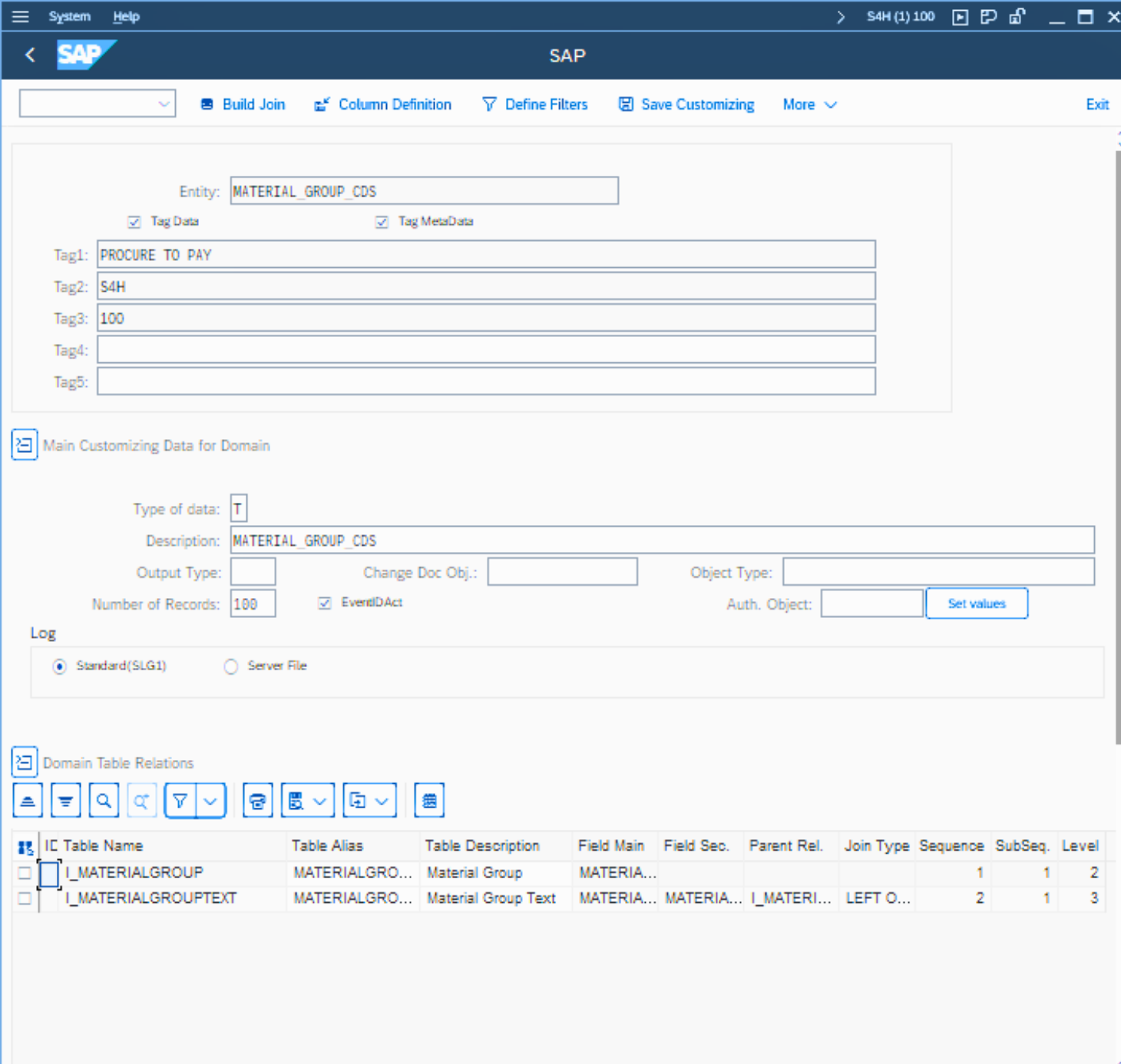Viewport: 1121px width, 1064px height.
Task: Open the filter options dropdown arrow
Action: [x=210, y=801]
